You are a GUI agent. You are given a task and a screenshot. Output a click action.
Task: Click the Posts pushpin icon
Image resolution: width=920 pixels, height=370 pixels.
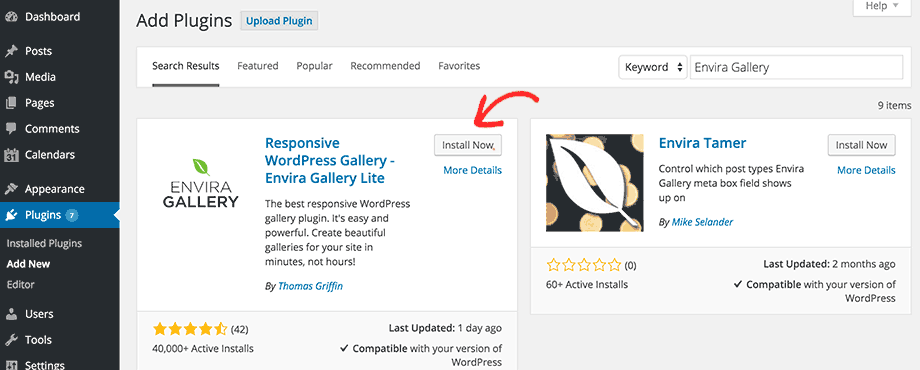11,52
